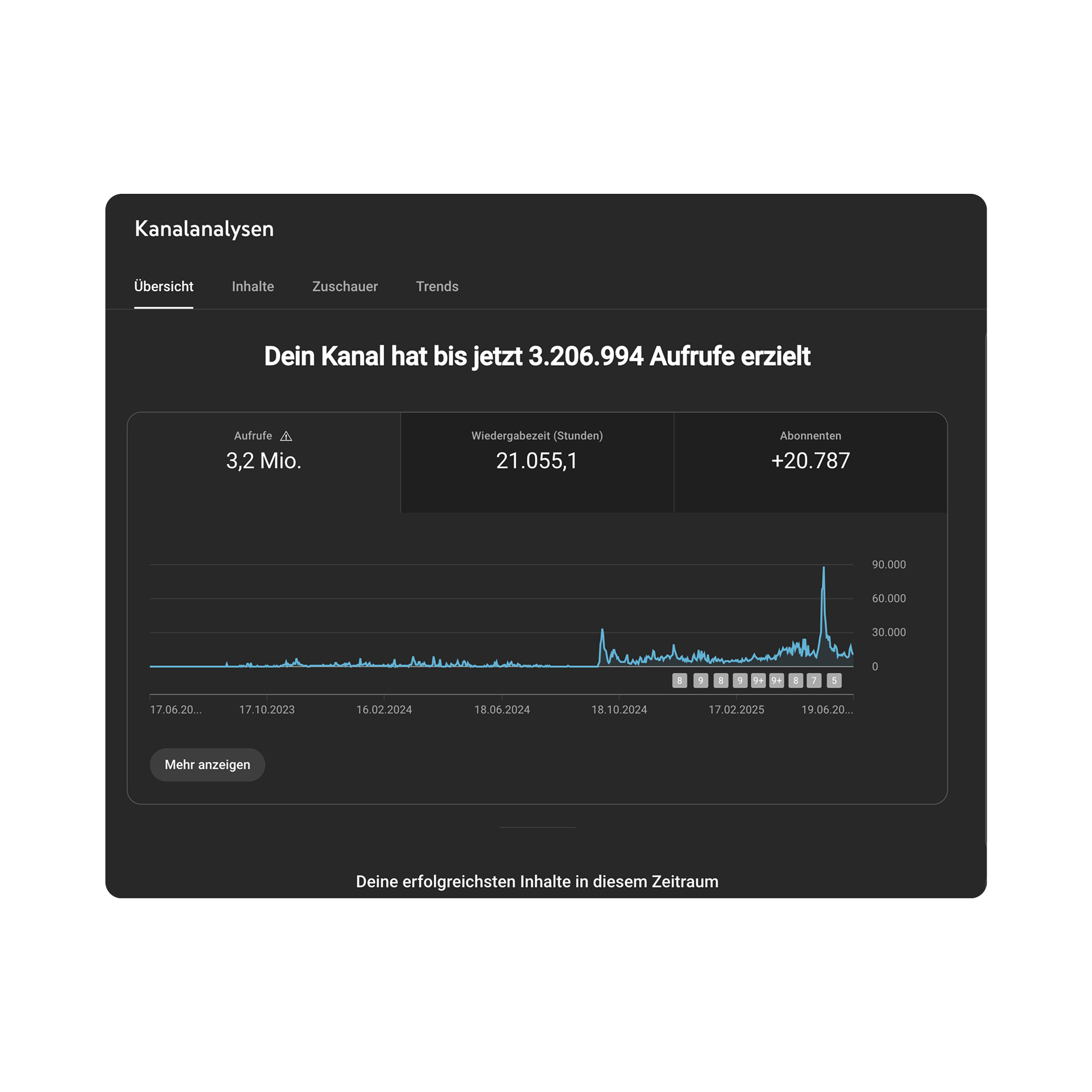Click the leftmost video marker badge labeled 8
This screenshot has width=1092, height=1092.
[x=679, y=680]
